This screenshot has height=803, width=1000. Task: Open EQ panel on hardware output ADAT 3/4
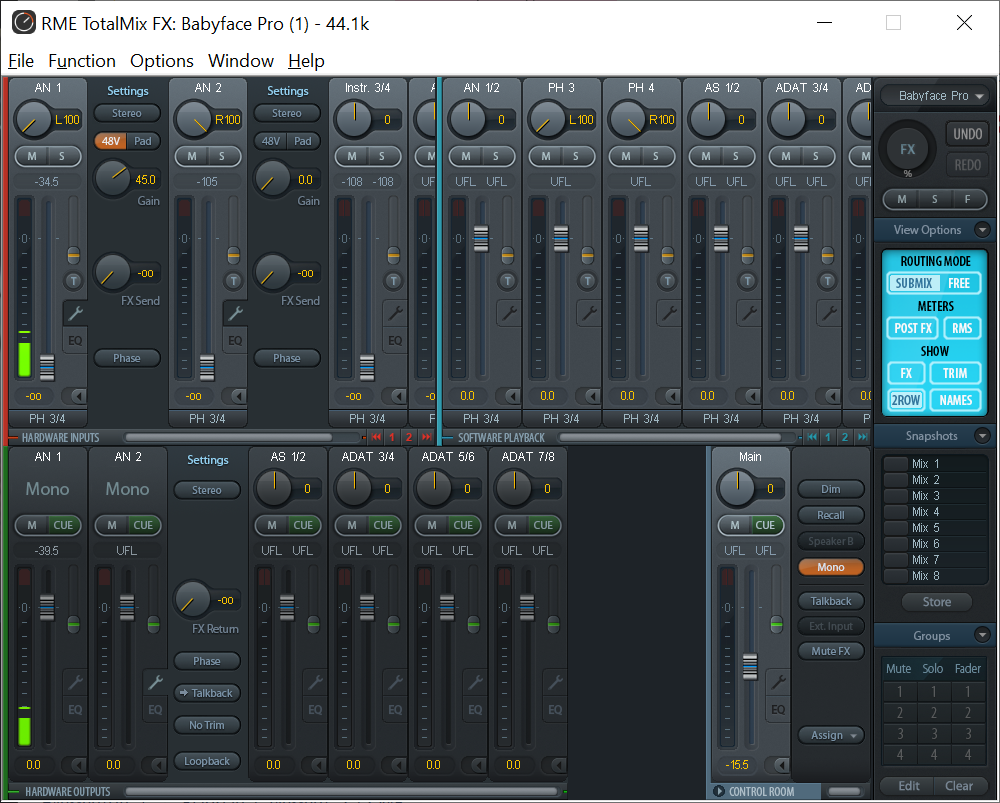(x=395, y=709)
